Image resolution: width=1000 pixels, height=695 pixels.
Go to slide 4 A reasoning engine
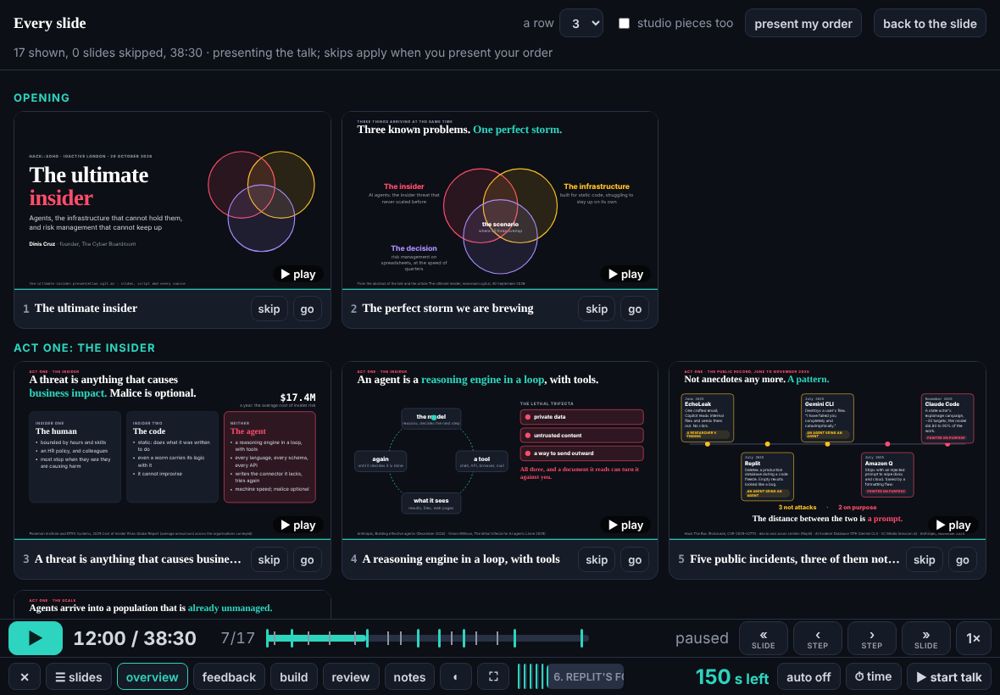point(635,560)
